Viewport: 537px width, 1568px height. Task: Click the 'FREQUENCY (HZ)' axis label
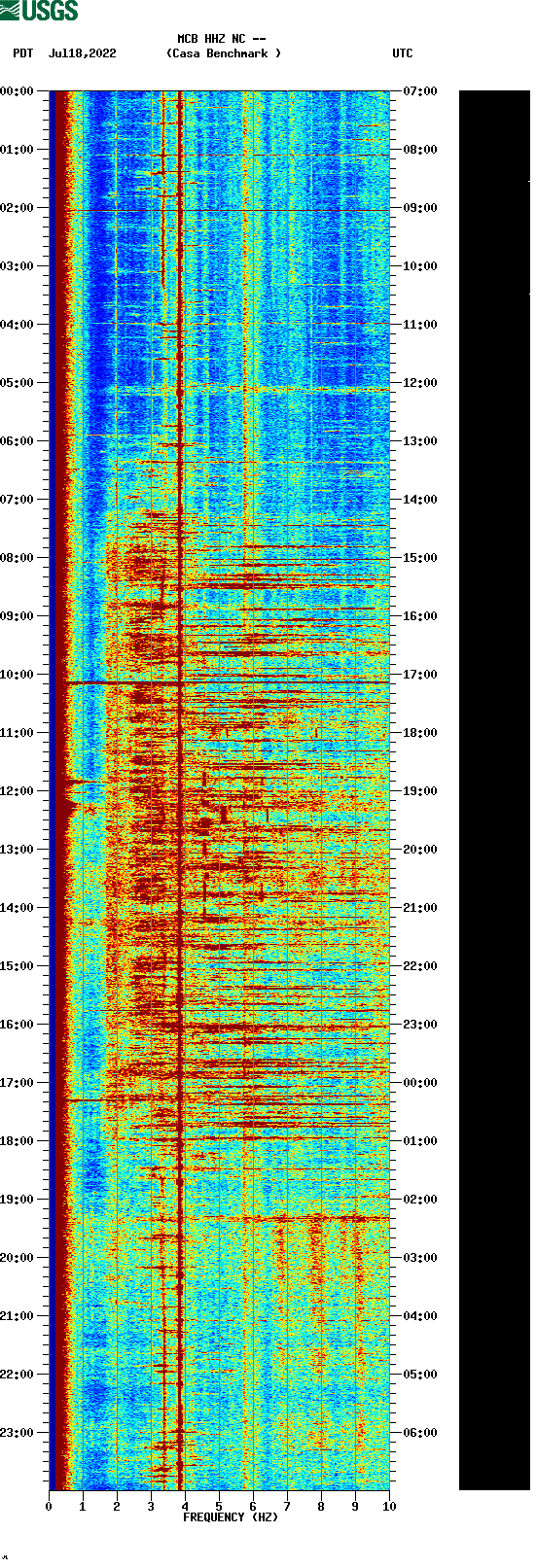click(x=231, y=1517)
